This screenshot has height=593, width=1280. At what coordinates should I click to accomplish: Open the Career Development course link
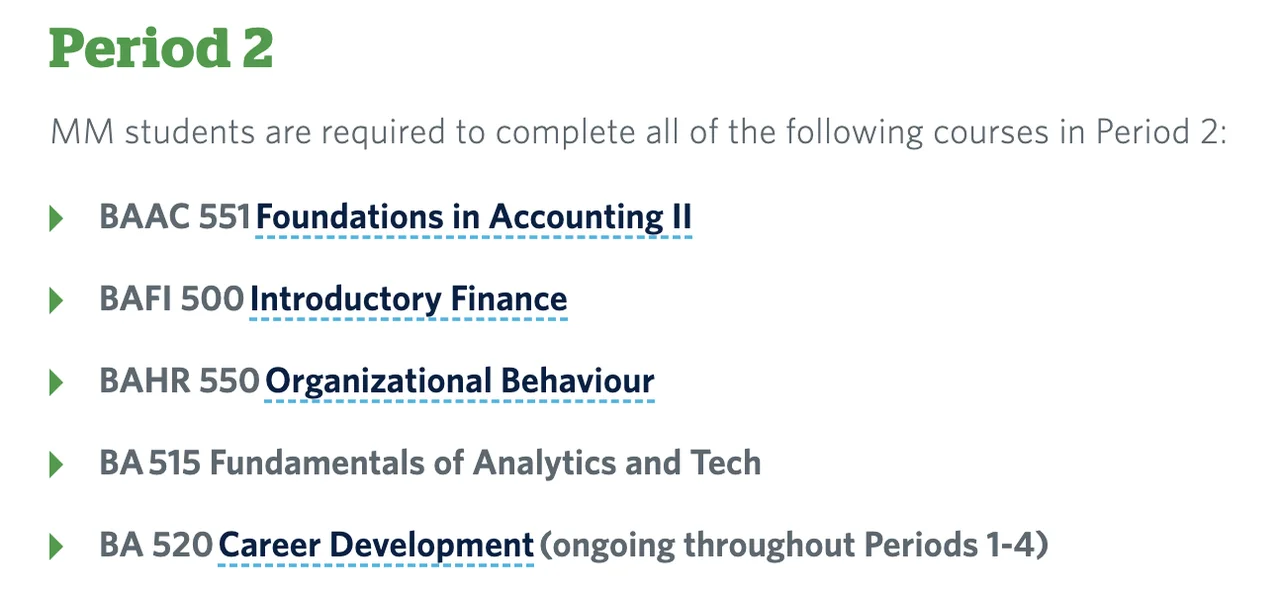point(376,545)
